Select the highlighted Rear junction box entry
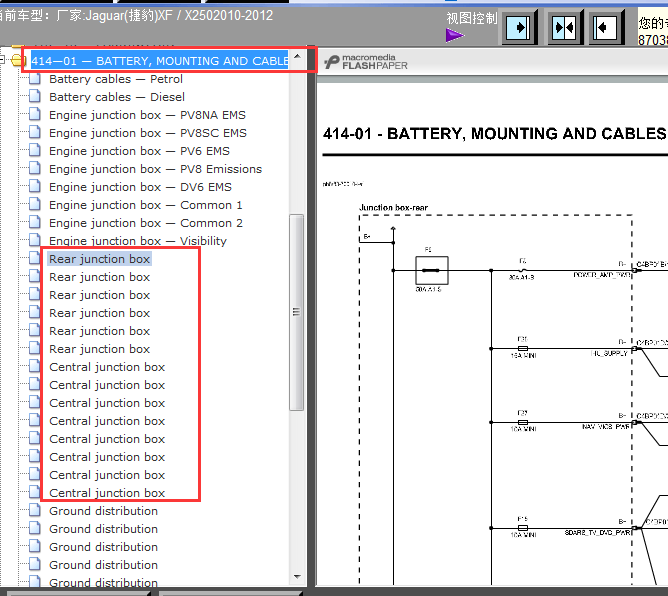 pos(99,259)
